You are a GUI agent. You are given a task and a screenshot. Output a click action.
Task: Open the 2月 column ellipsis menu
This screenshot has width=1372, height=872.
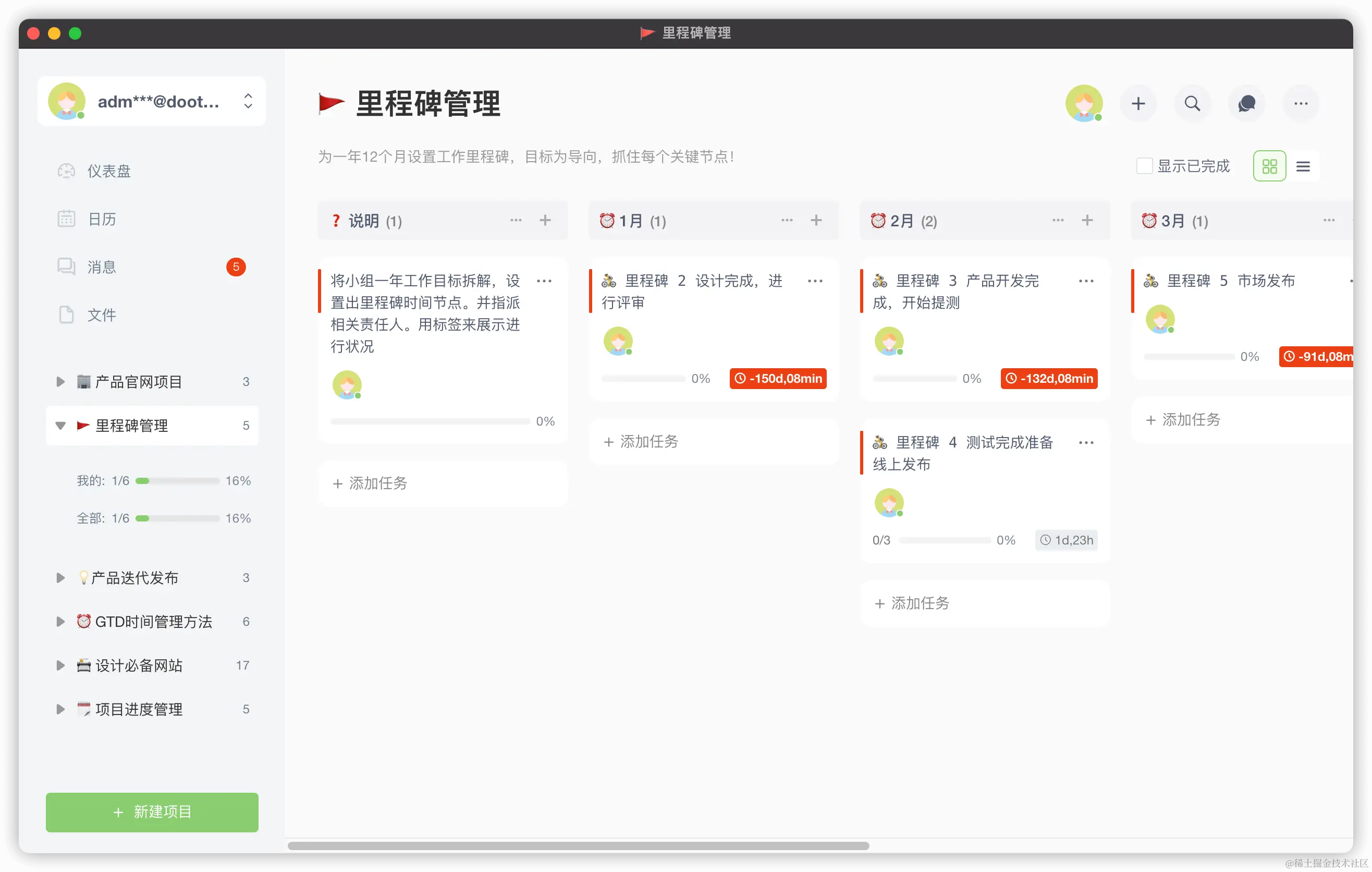(x=1058, y=221)
